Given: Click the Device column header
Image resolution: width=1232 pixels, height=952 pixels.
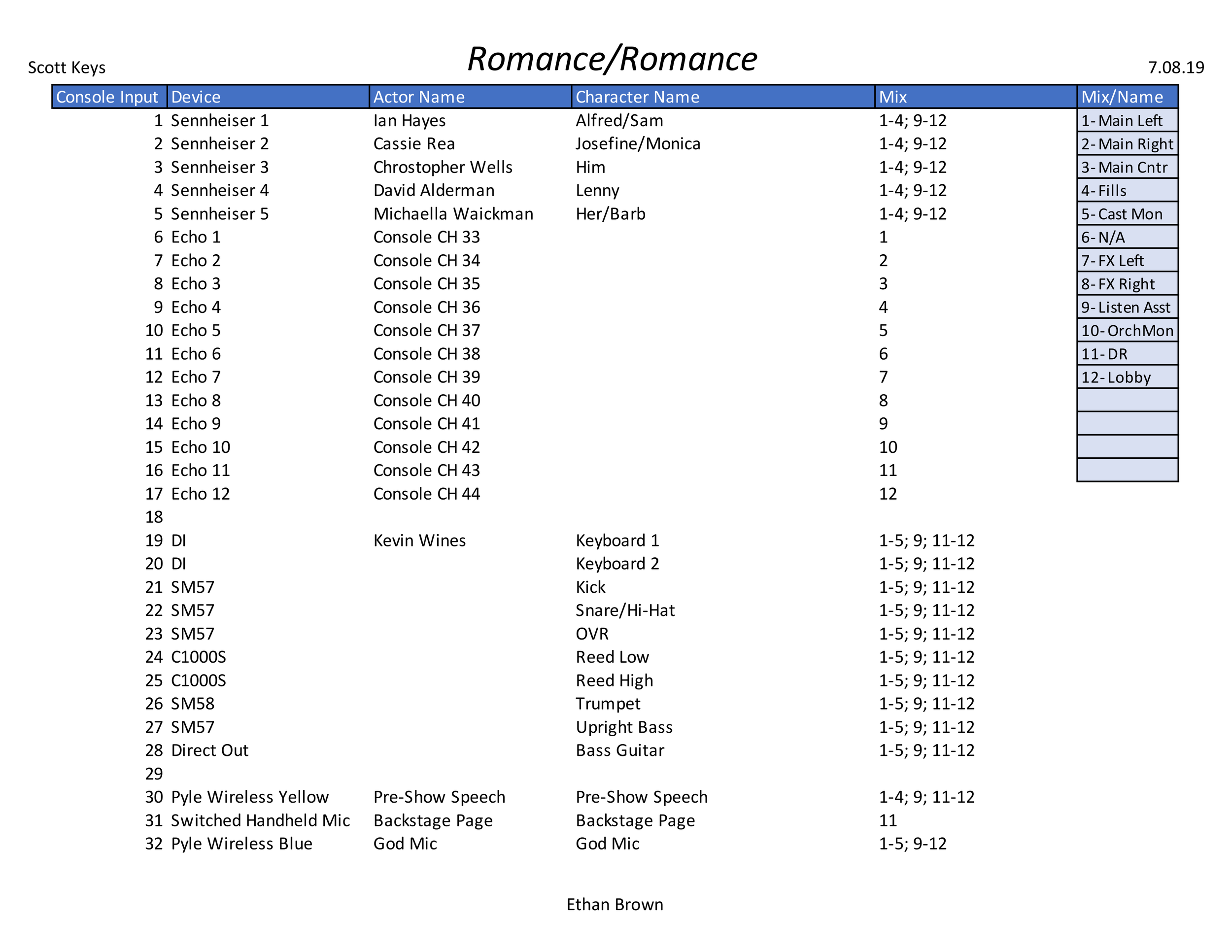Looking at the screenshot, I should coord(195,97).
